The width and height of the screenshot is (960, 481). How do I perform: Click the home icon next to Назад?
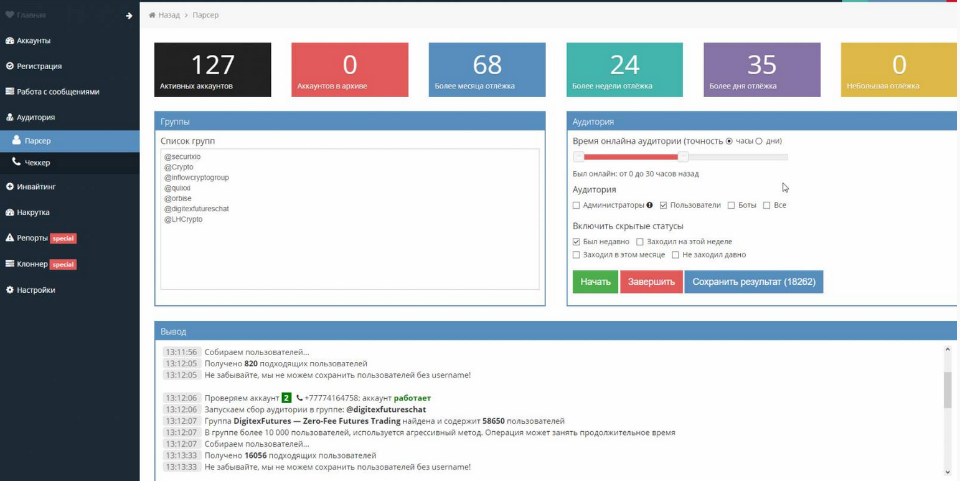point(152,16)
